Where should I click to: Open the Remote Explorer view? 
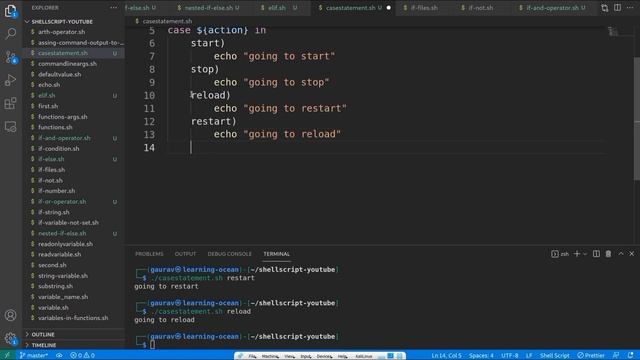pyautogui.click(x=11, y=127)
